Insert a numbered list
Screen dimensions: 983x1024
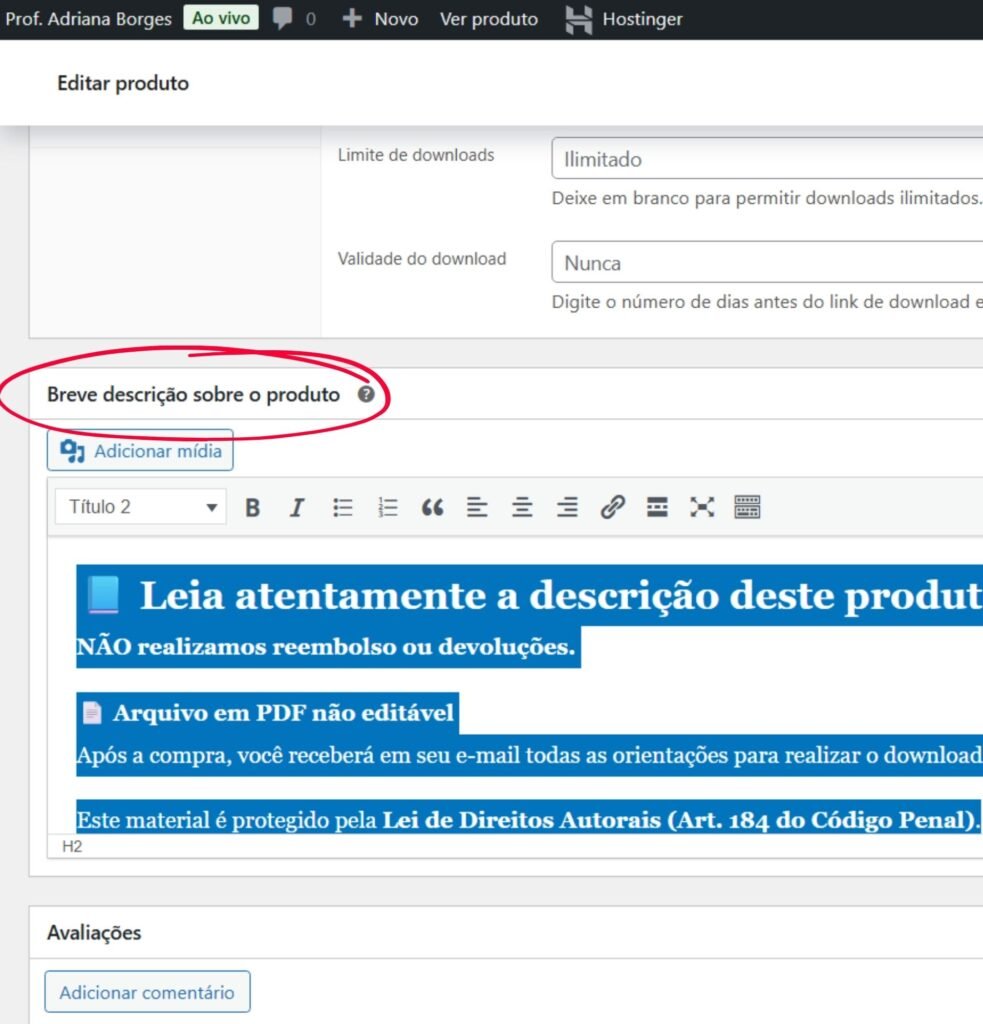tap(388, 507)
